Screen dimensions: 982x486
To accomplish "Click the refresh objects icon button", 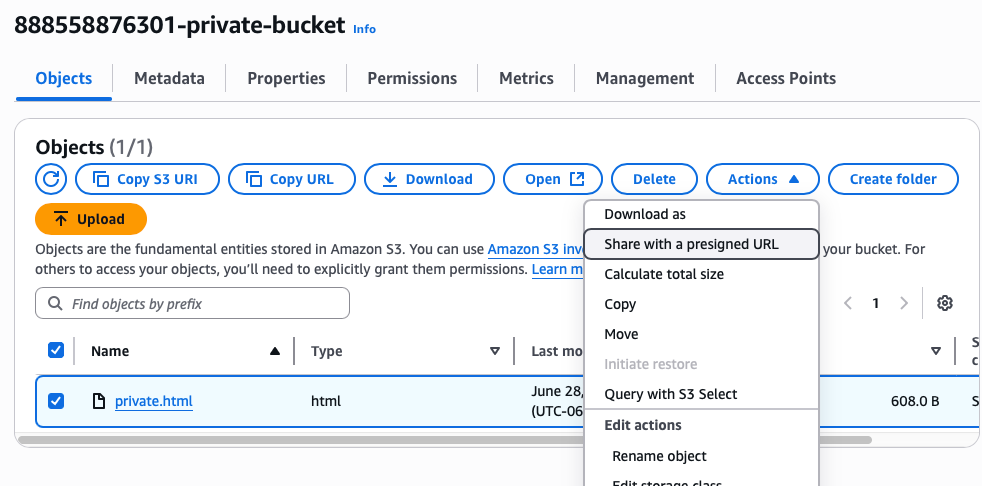I will pyautogui.click(x=51, y=179).
